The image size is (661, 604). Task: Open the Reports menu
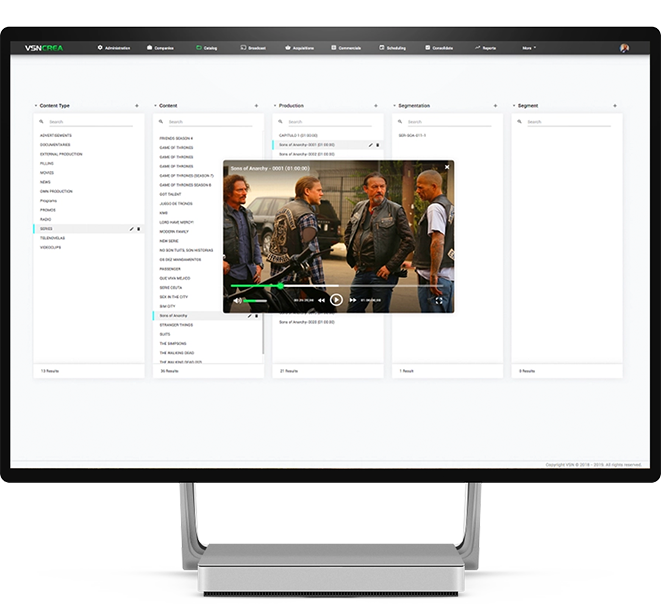coord(485,48)
